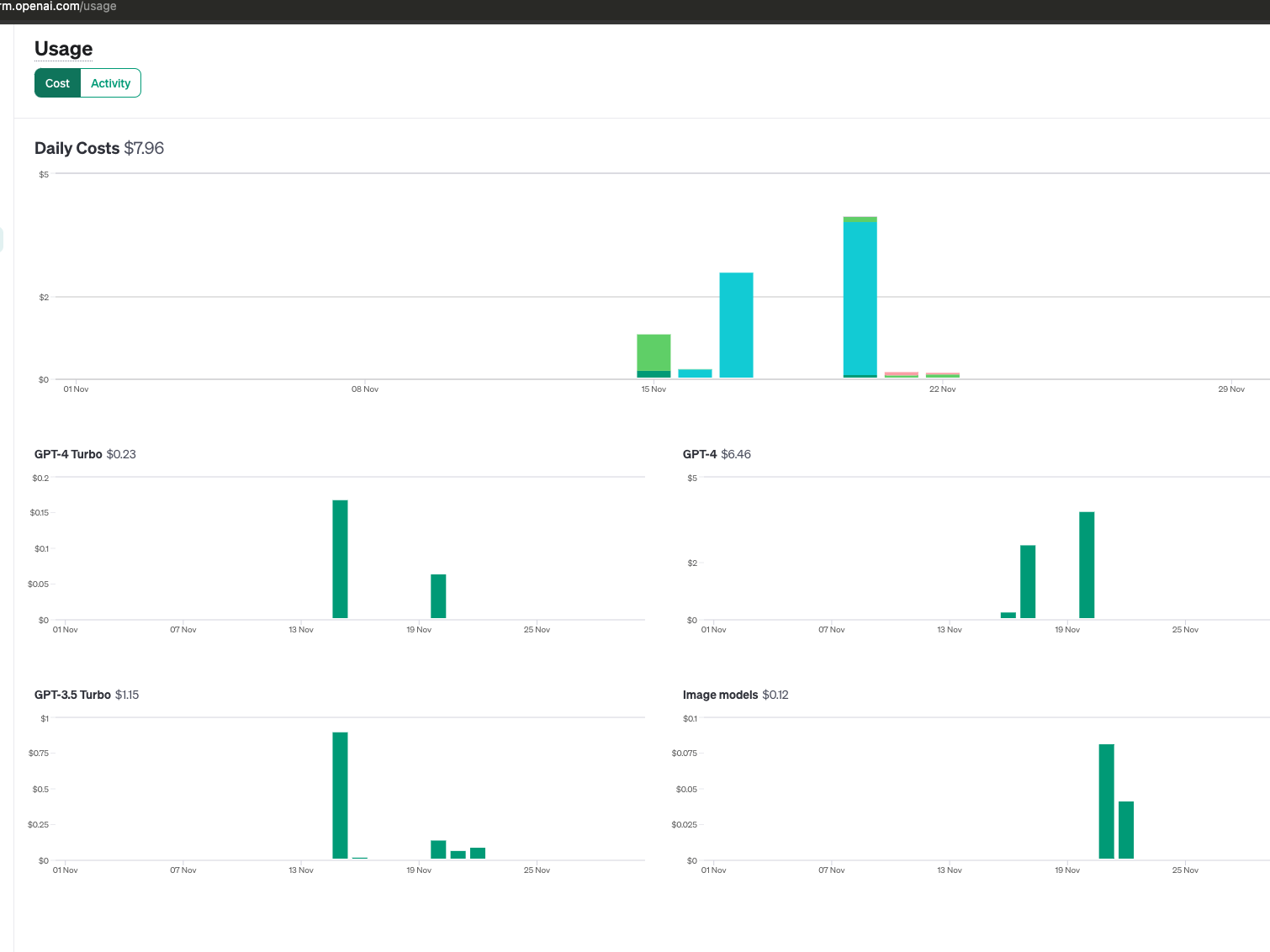The width and height of the screenshot is (1270, 952).
Task: Select the Cost tab
Action: (x=56, y=82)
